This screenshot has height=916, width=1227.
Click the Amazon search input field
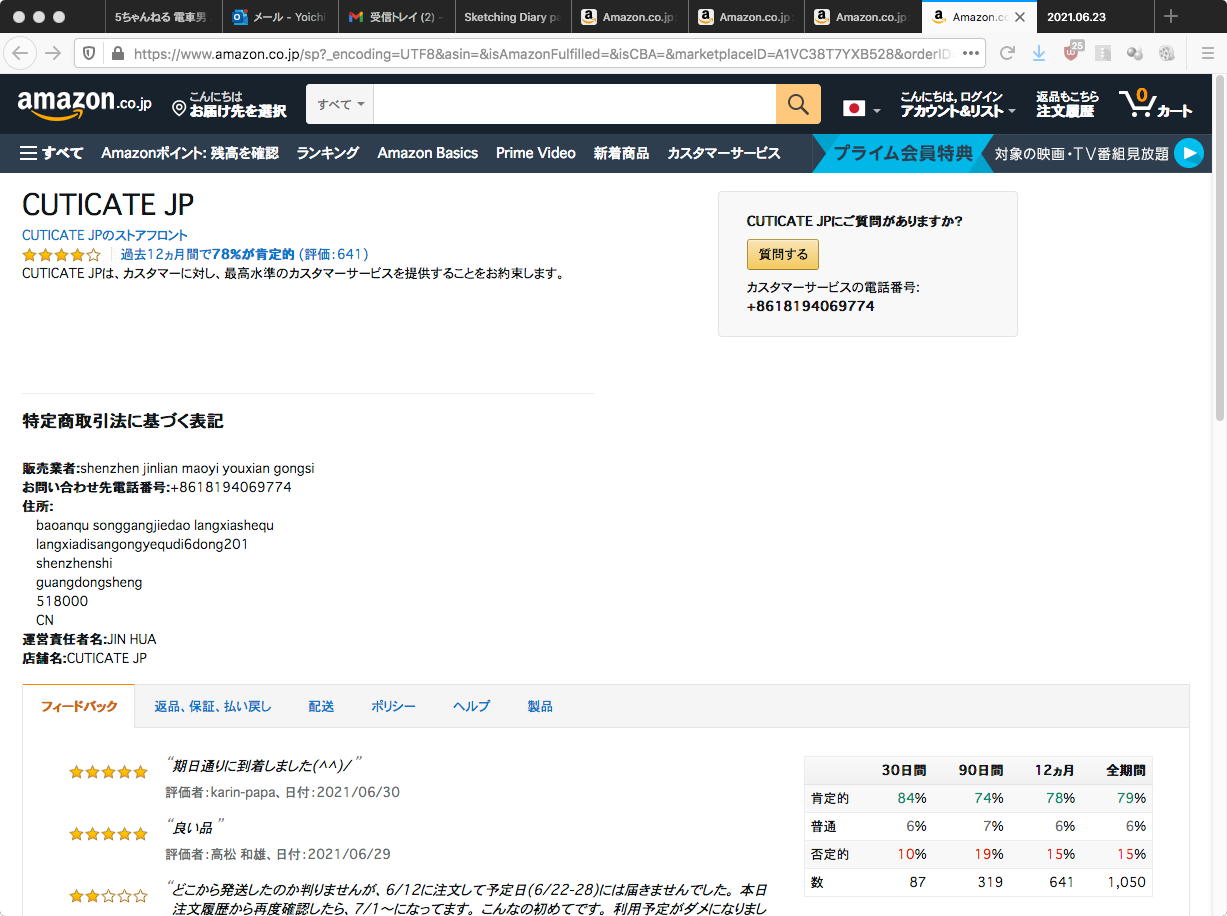575,104
